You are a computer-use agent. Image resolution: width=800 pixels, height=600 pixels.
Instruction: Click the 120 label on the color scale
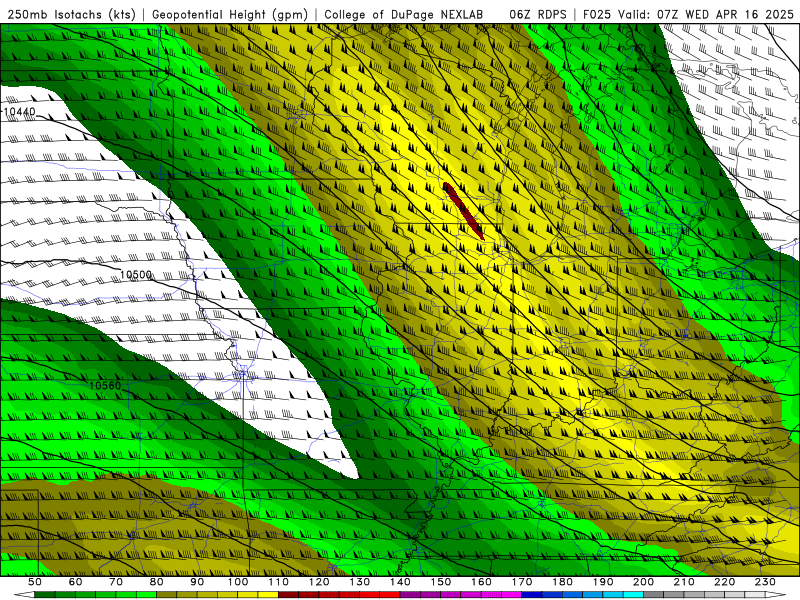[319, 582]
